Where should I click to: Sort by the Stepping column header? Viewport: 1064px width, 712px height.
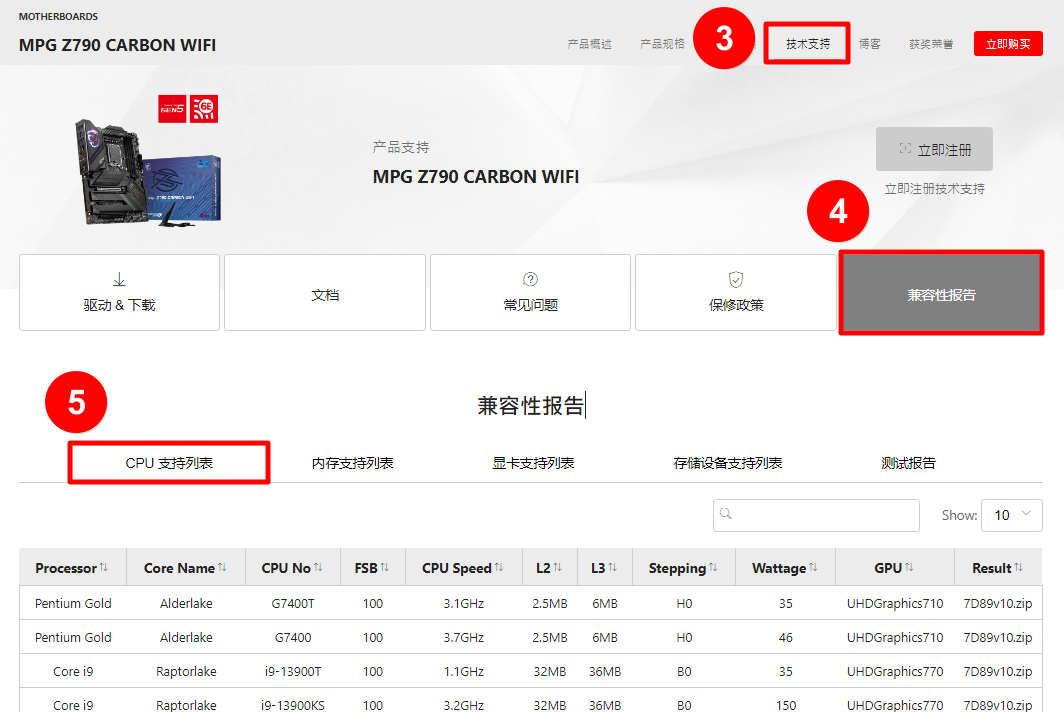677,568
